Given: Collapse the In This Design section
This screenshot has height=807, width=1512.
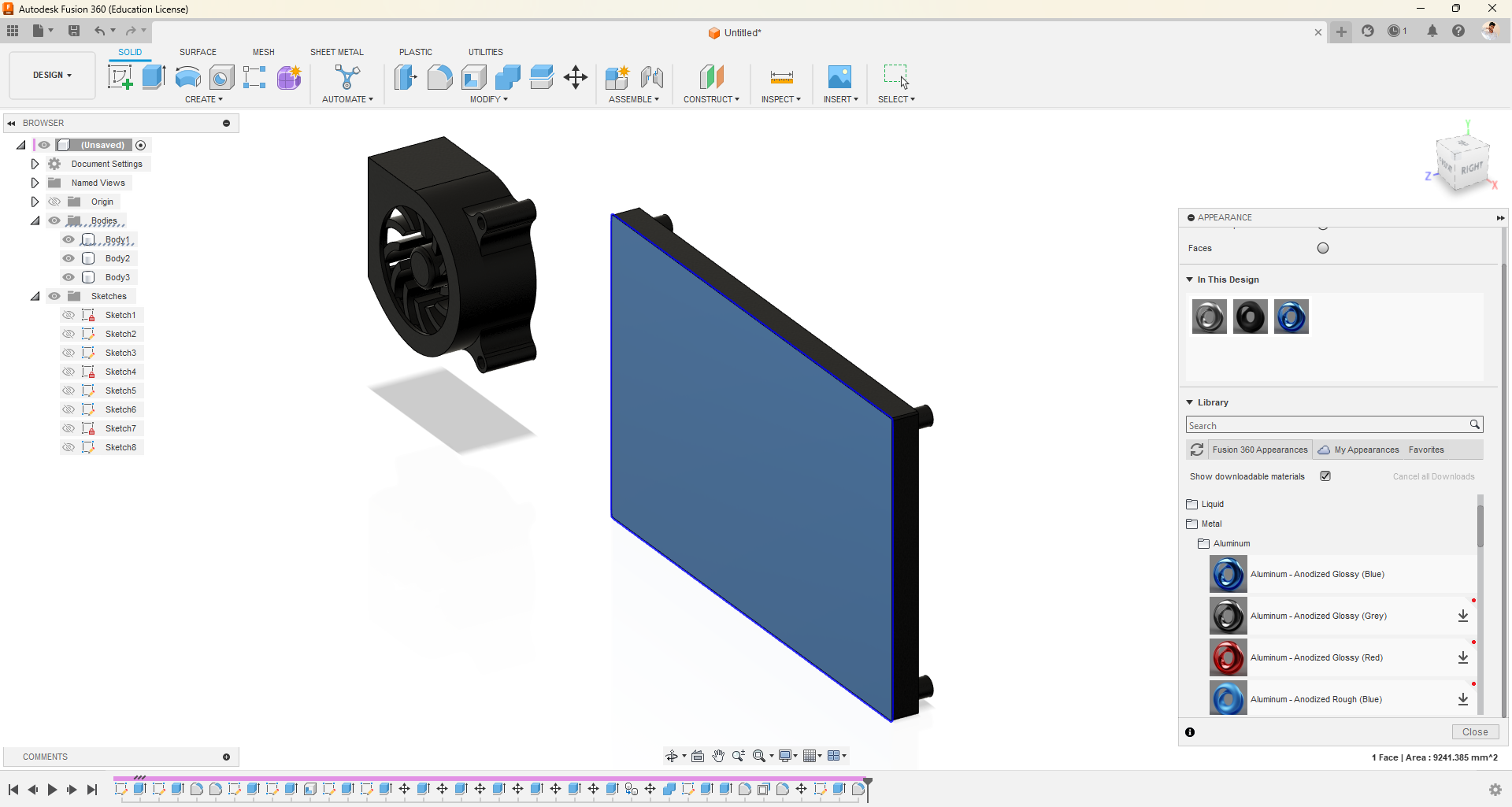Looking at the screenshot, I should pos(1189,279).
